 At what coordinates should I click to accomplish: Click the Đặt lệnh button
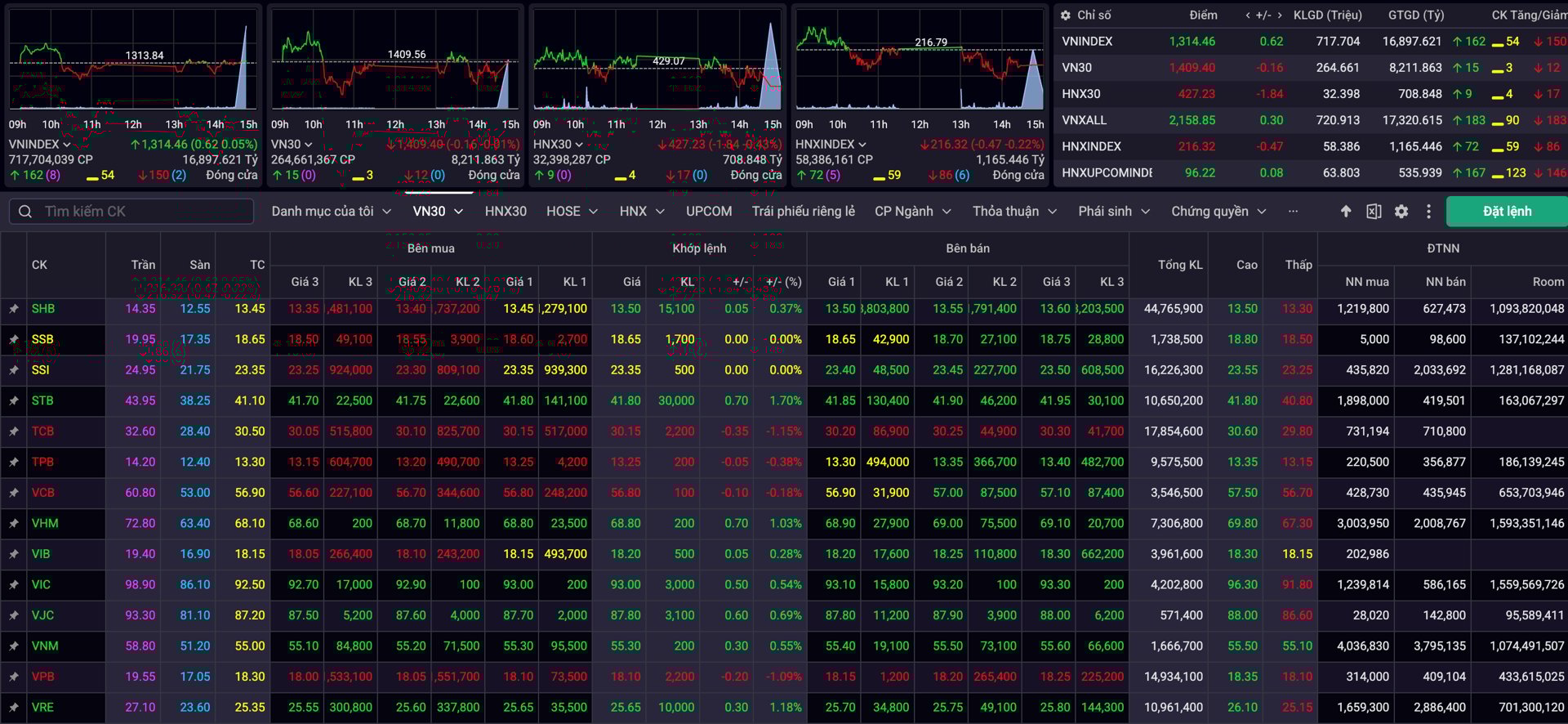point(1507,212)
